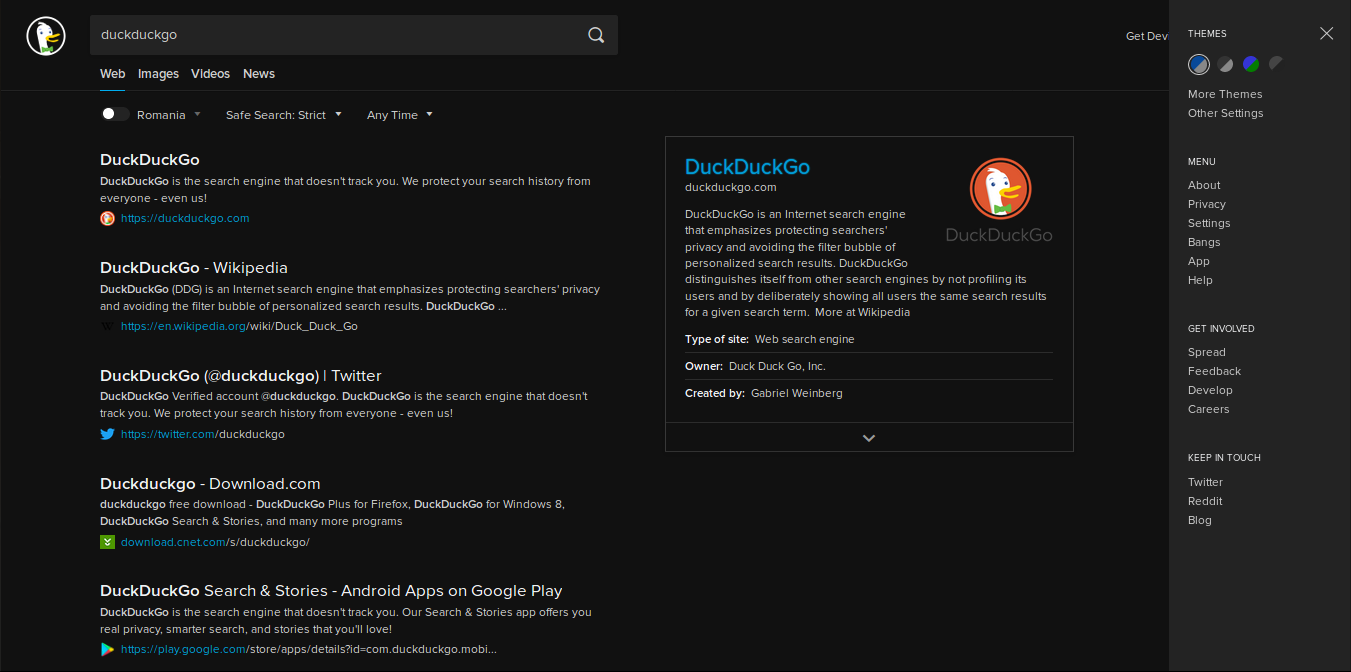This screenshot has width=1351, height=672.
Task: Click Twitter under Keep In Touch
Action: click(1205, 482)
